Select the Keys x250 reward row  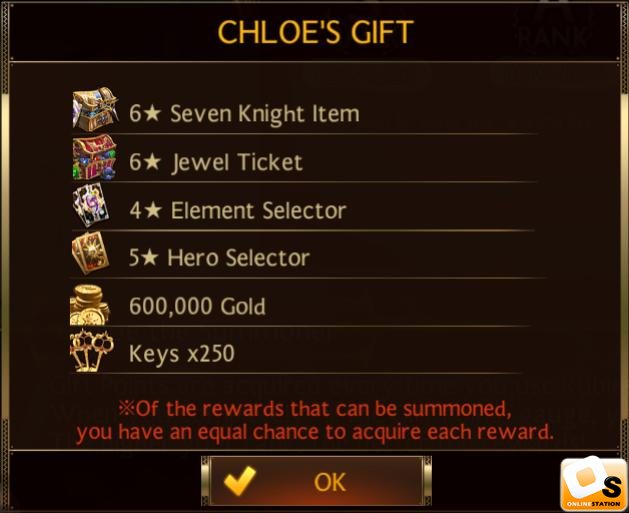(297, 350)
